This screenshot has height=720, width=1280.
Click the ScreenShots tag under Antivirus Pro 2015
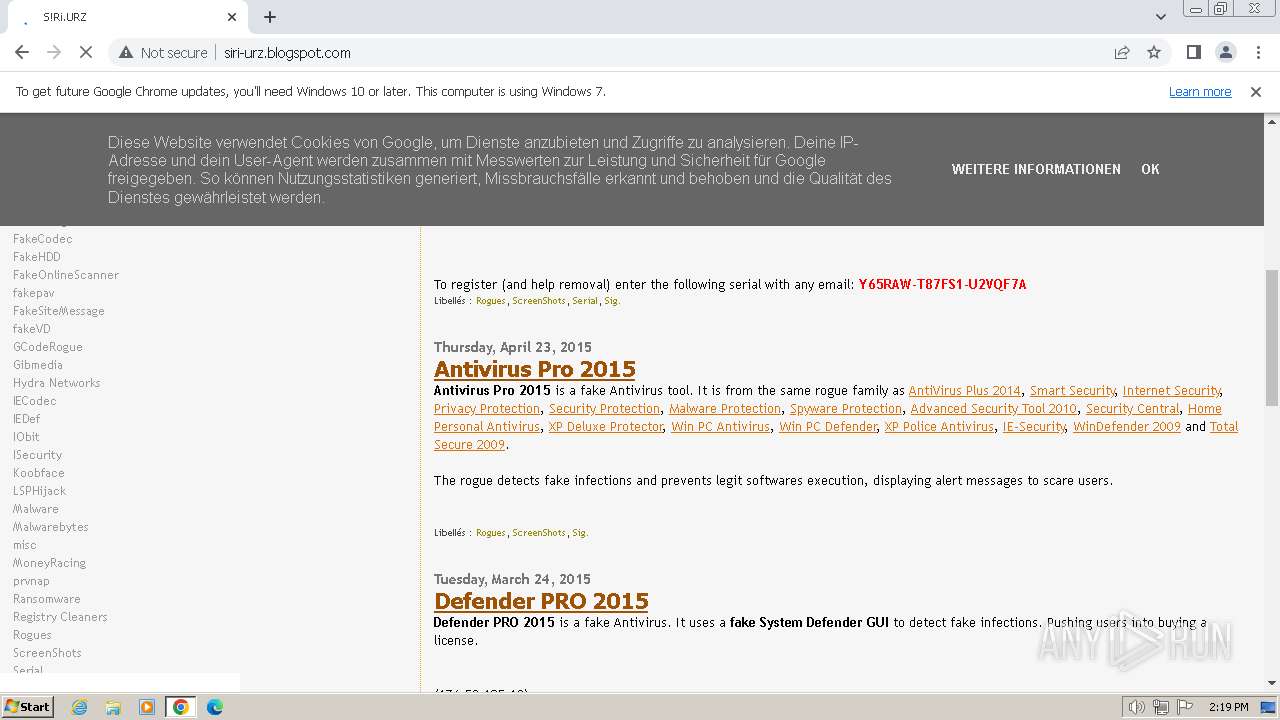[x=539, y=533]
